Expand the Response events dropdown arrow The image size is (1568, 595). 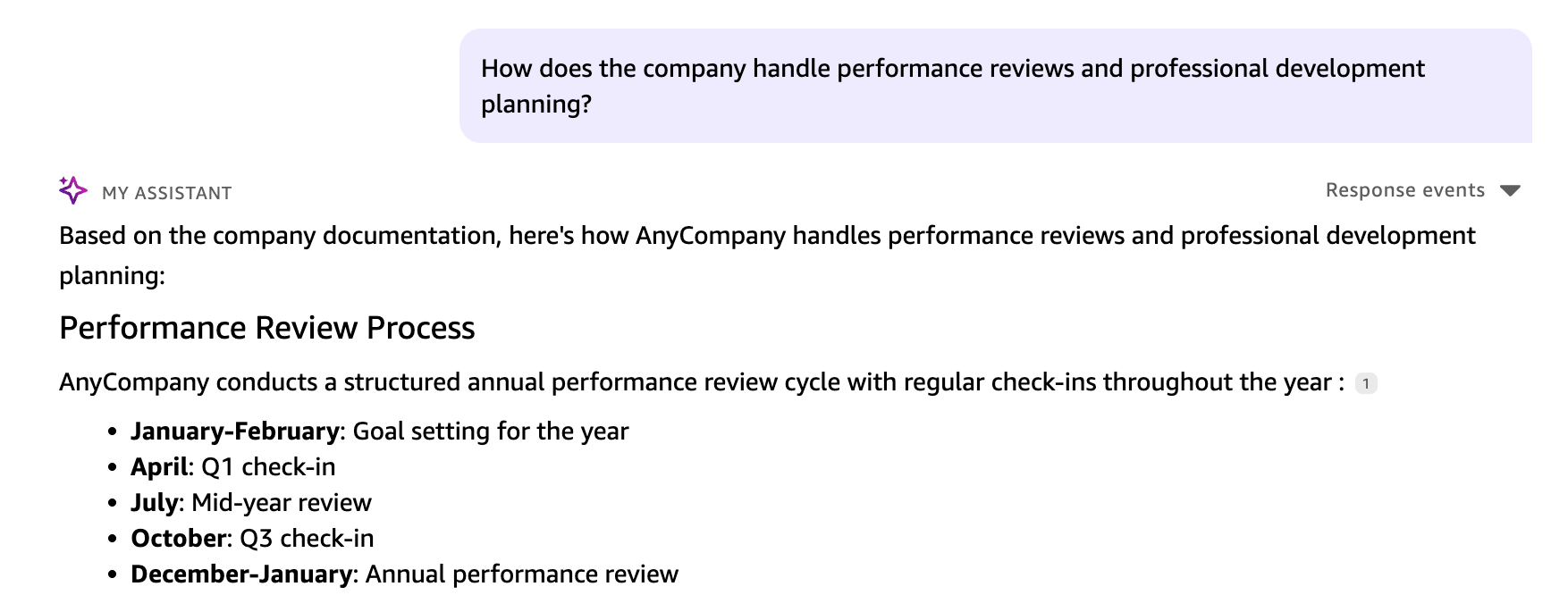click(1510, 190)
